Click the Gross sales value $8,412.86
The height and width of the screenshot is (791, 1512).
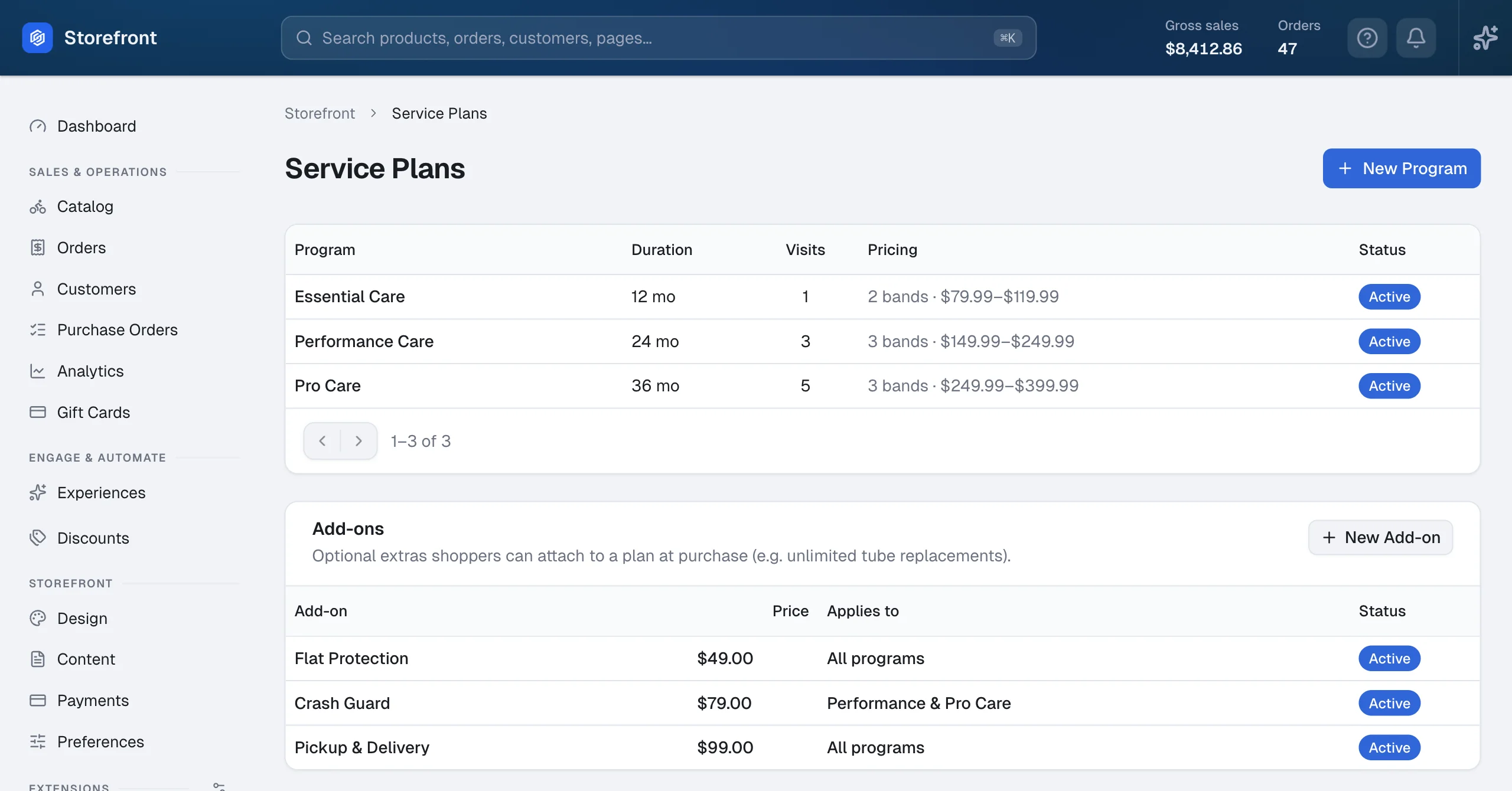click(x=1203, y=48)
